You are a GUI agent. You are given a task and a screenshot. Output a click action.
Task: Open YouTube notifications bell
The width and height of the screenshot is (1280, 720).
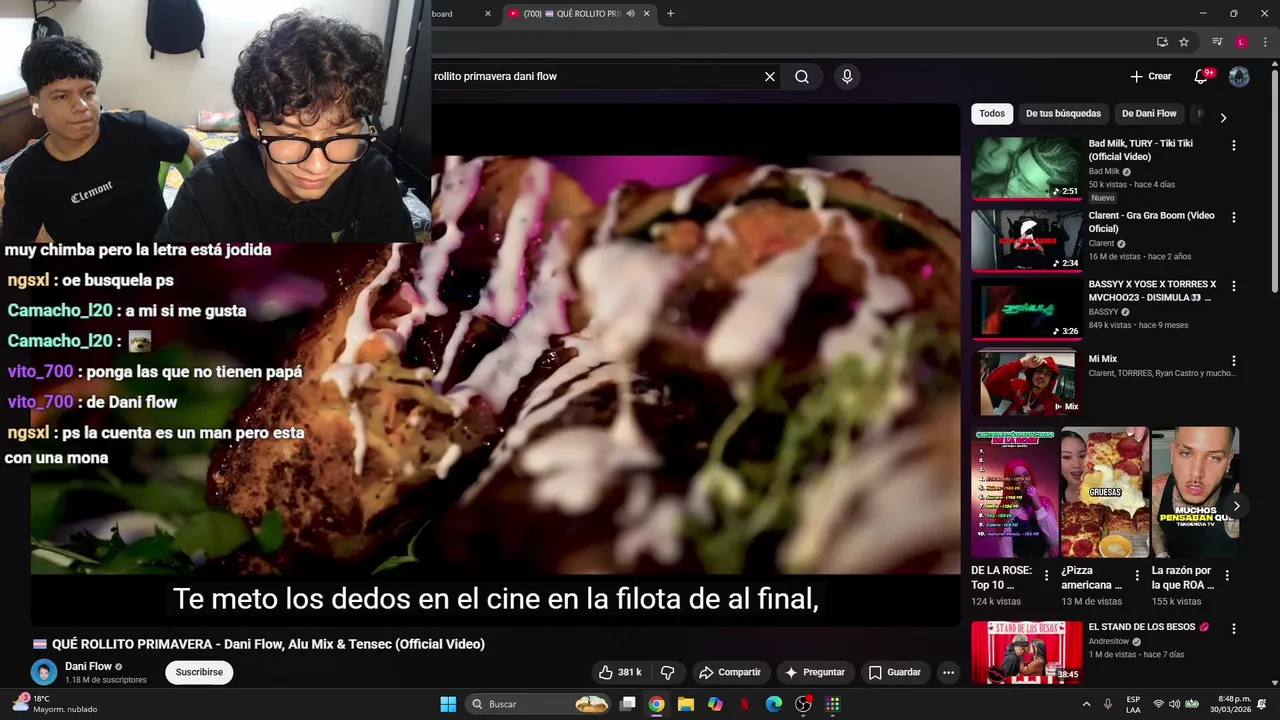click(x=1201, y=76)
